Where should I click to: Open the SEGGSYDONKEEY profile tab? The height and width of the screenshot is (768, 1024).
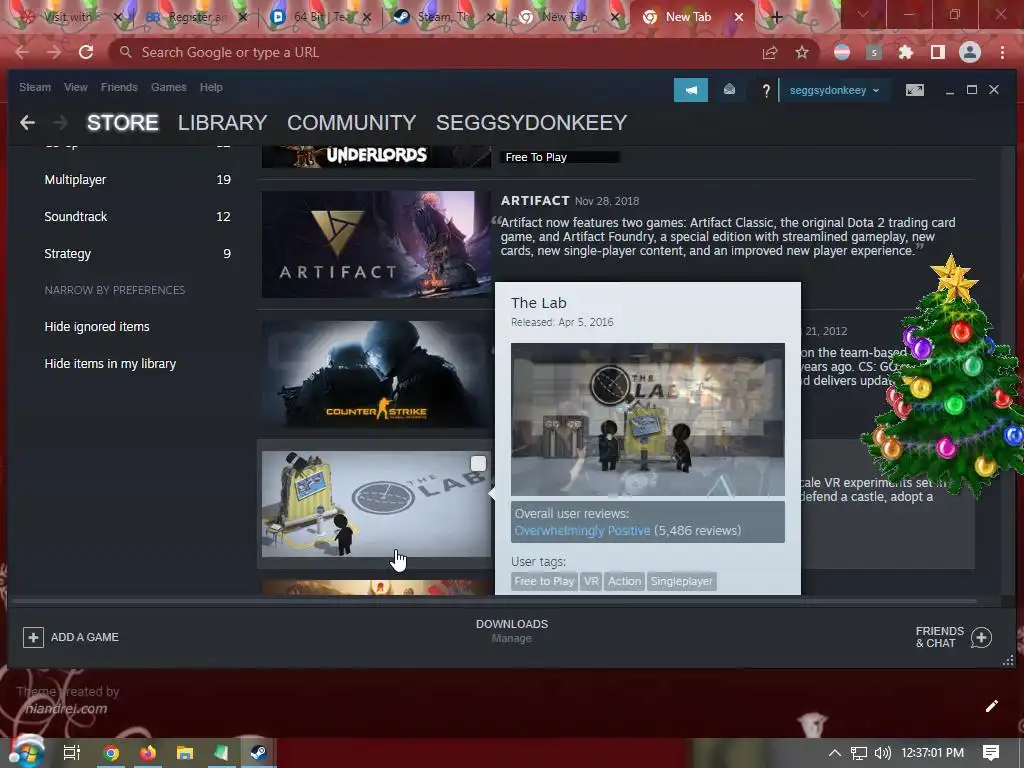[532, 123]
